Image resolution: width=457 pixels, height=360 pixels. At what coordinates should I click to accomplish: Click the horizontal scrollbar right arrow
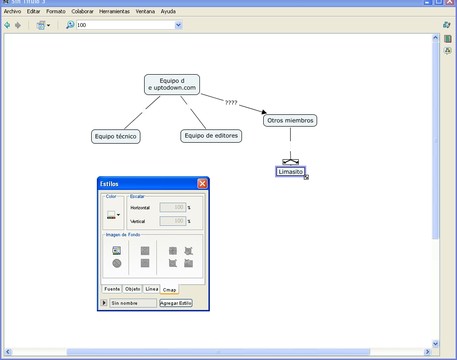428,352
